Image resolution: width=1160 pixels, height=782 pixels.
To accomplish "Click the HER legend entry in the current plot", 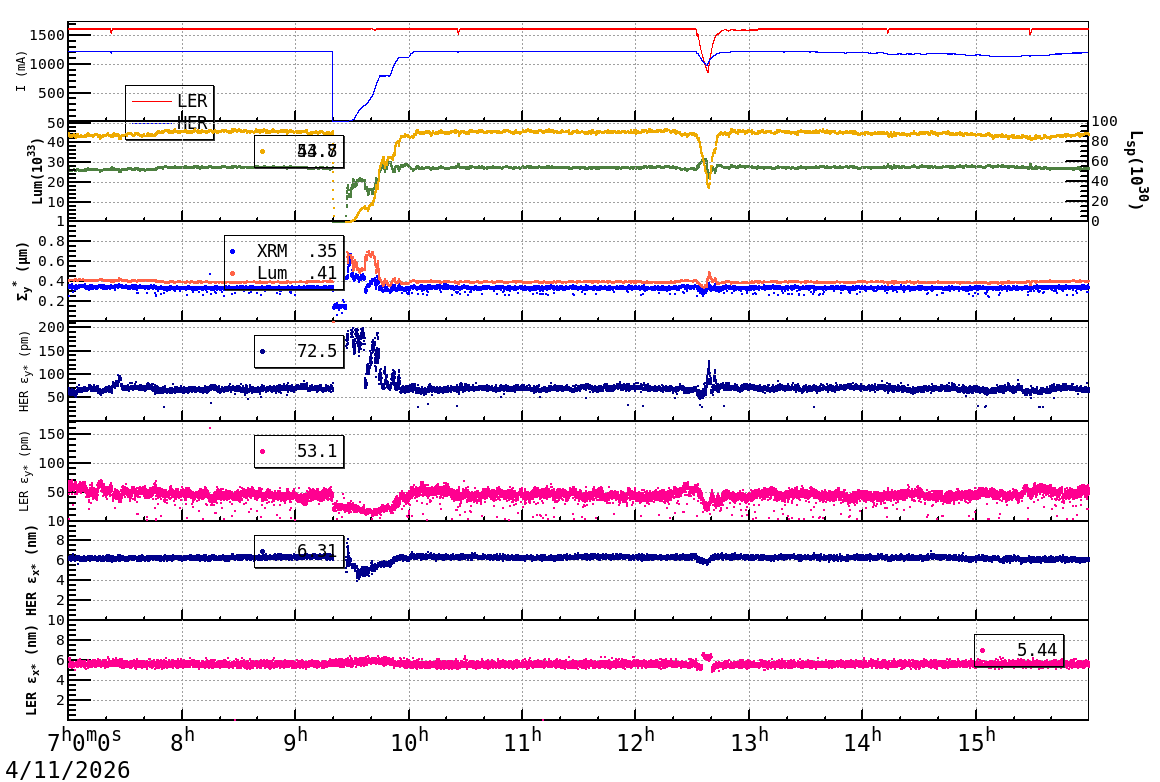I will pos(169,123).
